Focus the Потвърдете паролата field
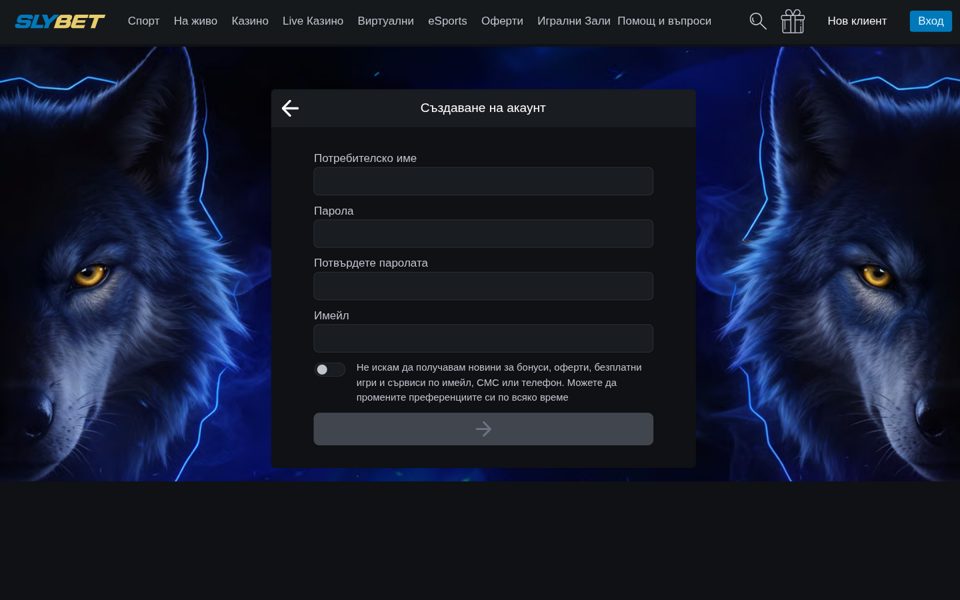 click(483, 286)
